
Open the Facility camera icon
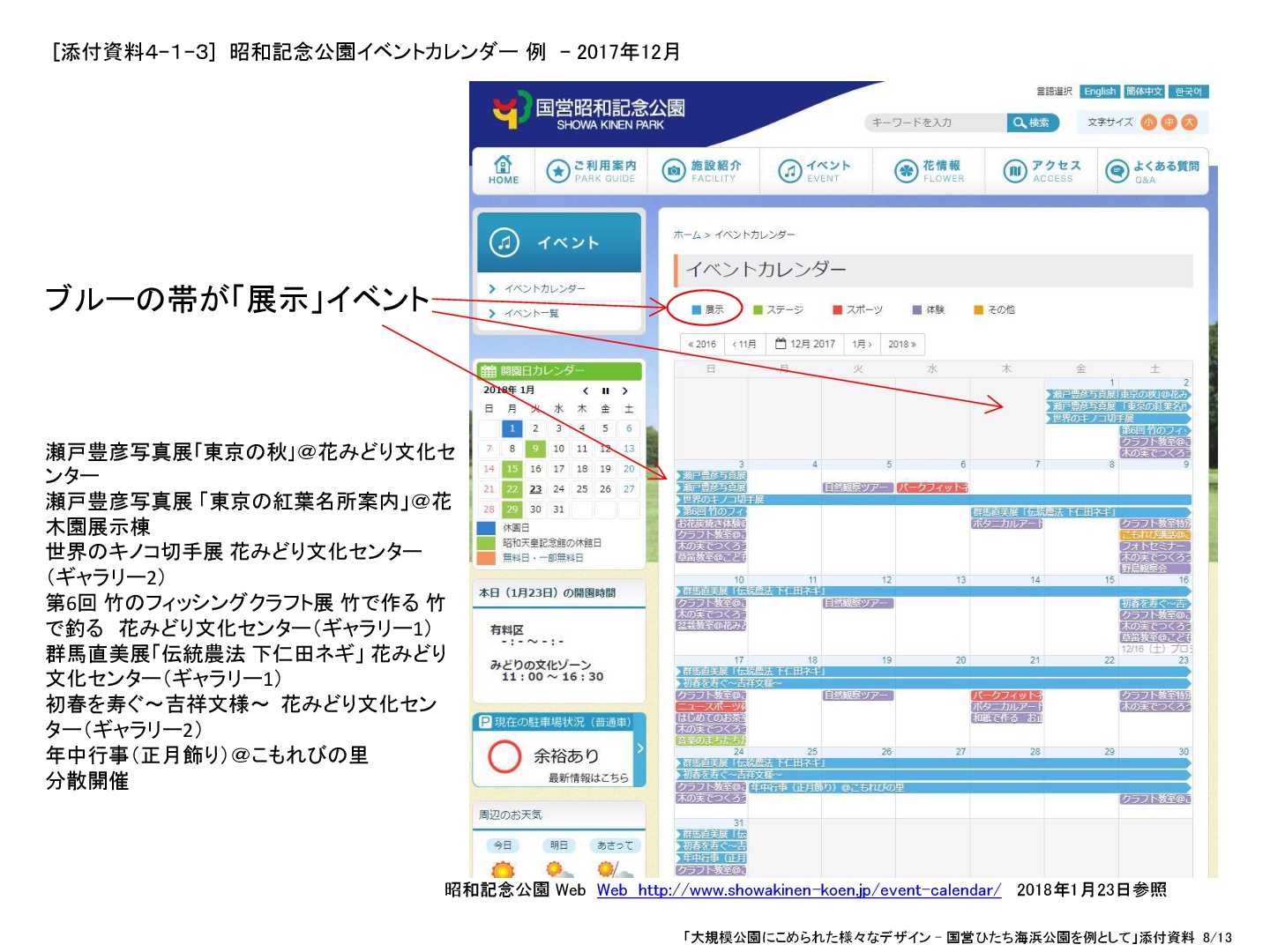[x=674, y=171]
